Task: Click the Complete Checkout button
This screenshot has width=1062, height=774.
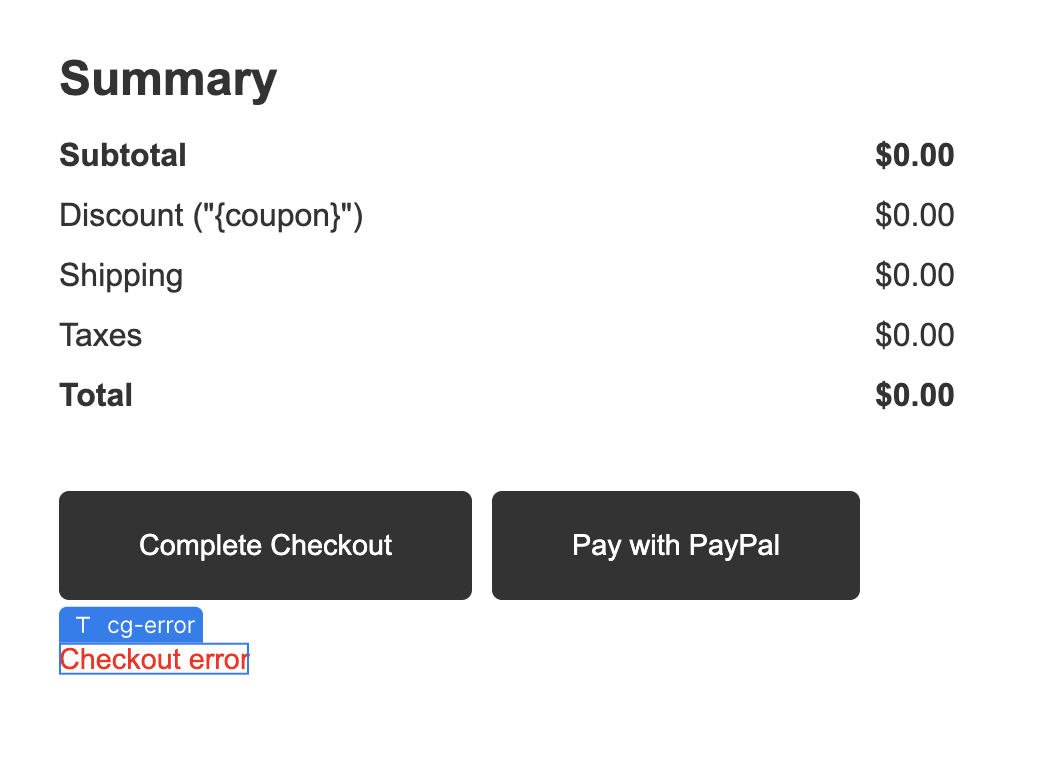Action: pos(266,545)
